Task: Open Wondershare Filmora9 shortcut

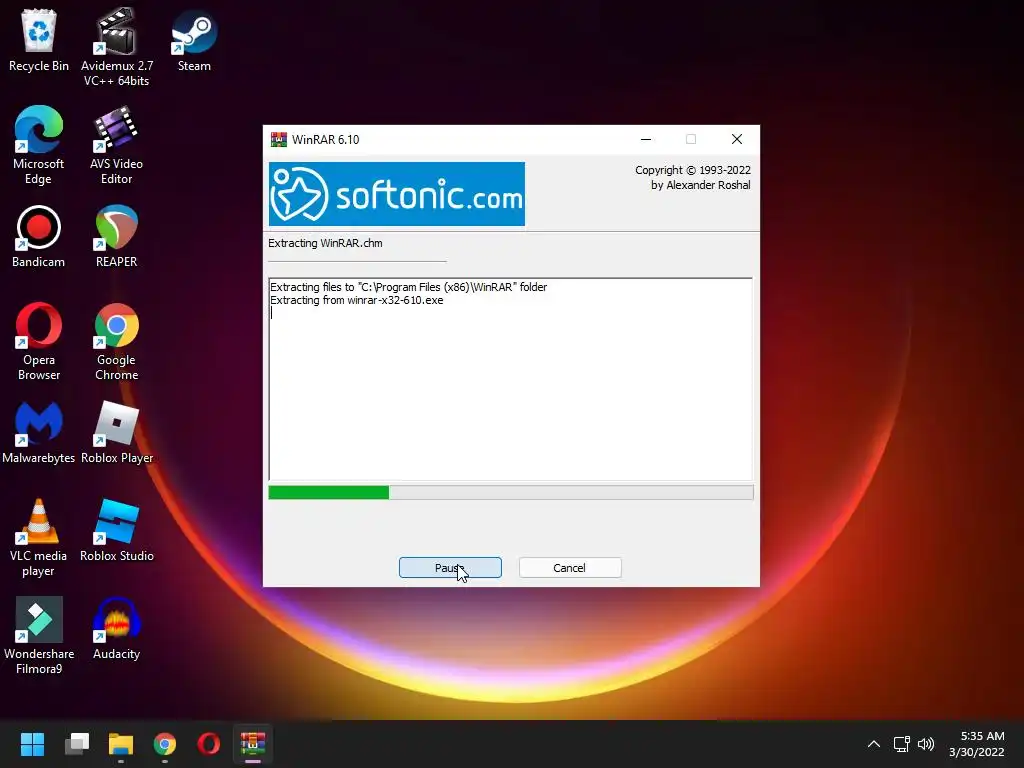Action: tap(39, 635)
